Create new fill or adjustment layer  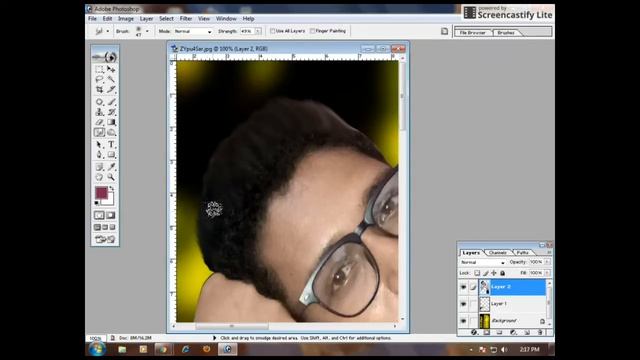click(513, 332)
